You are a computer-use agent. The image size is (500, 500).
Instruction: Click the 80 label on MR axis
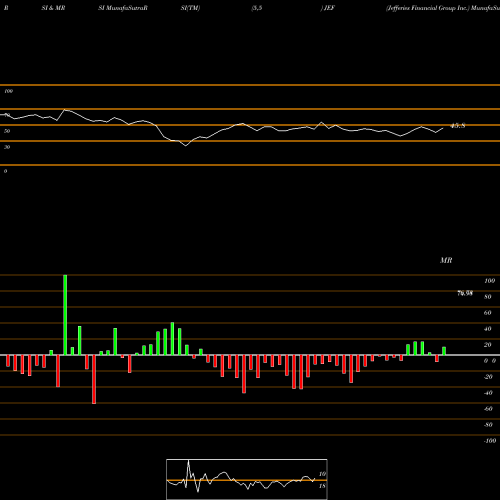tap(488, 297)
